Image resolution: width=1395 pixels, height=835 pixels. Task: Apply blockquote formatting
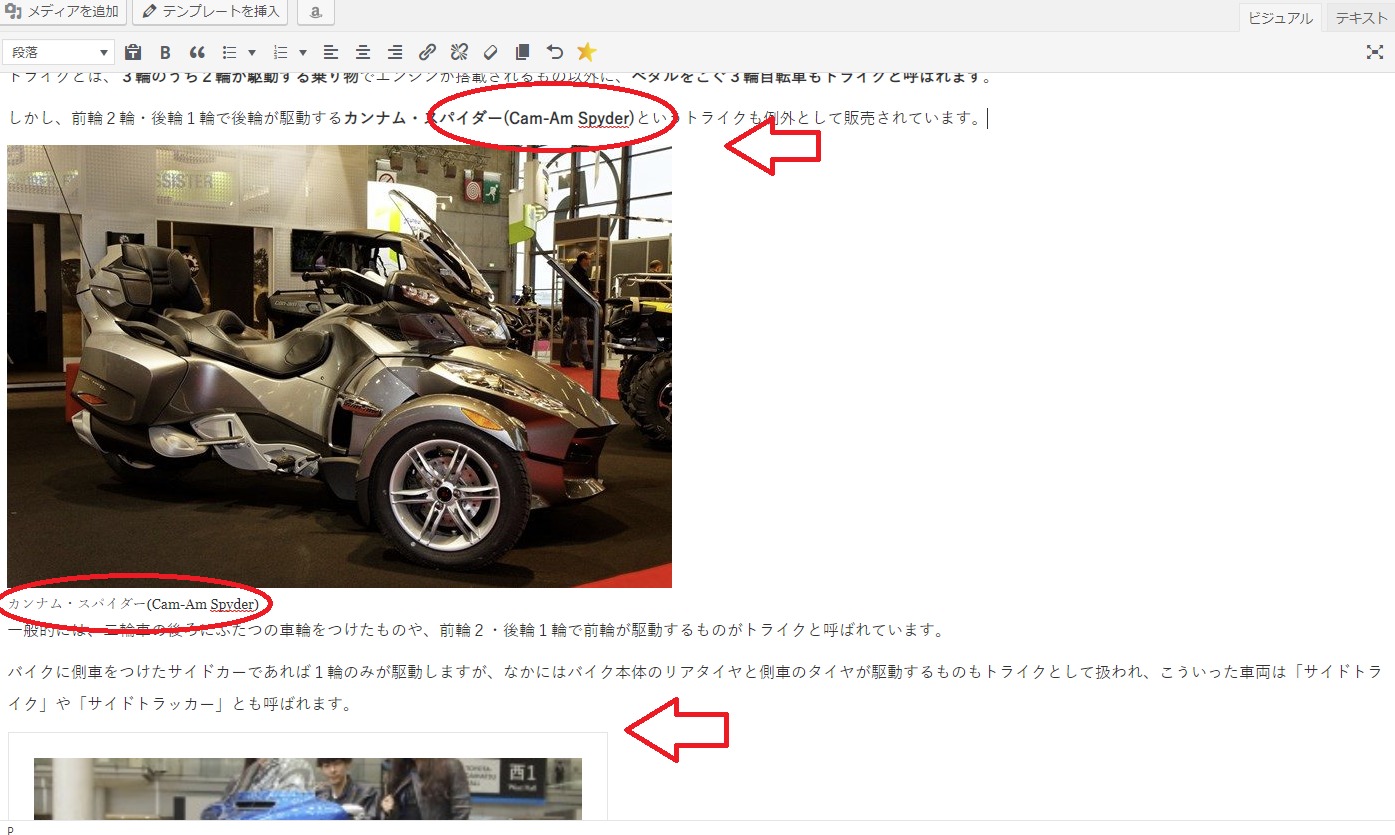(x=197, y=52)
